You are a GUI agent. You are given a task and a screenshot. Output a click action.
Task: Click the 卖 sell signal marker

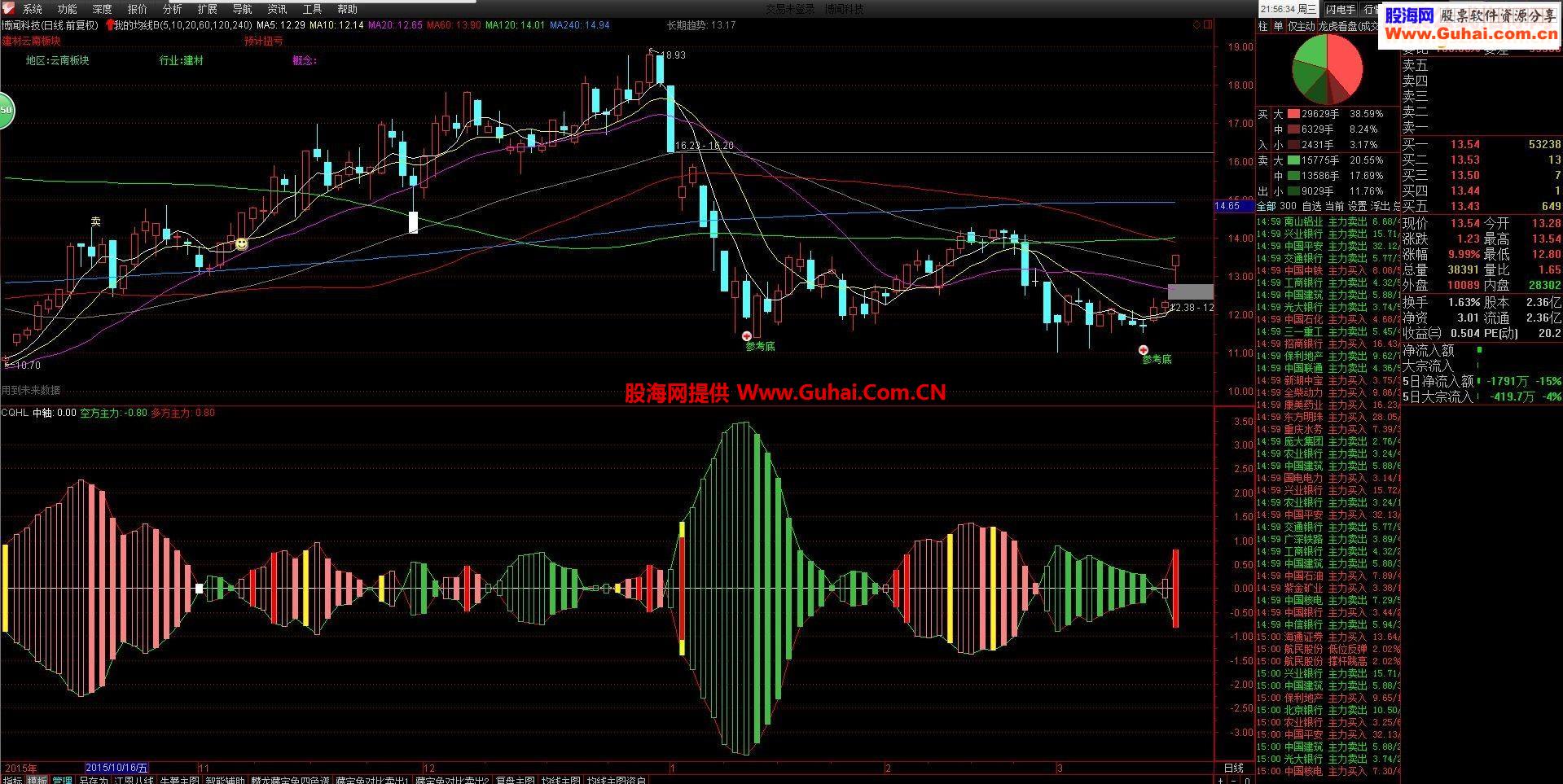tap(96, 221)
